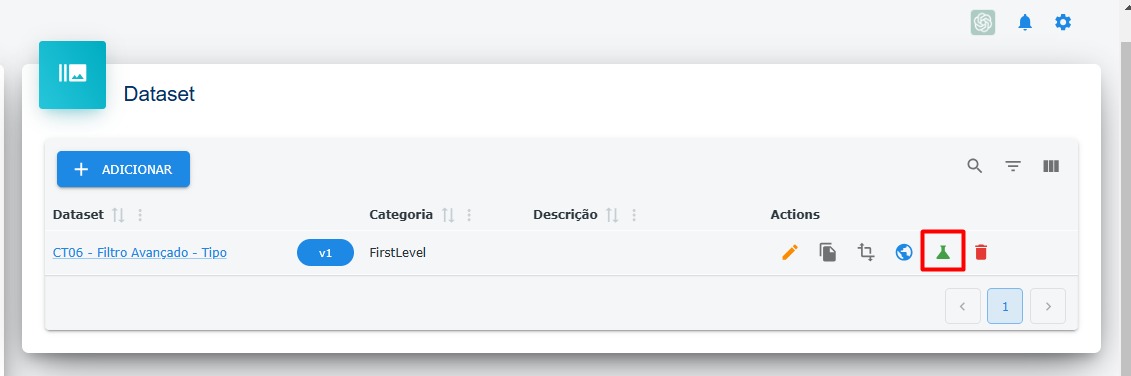Screen dimensions: 1131x376
Task: Click the ChatGPT assistant icon
Action: [982, 22]
